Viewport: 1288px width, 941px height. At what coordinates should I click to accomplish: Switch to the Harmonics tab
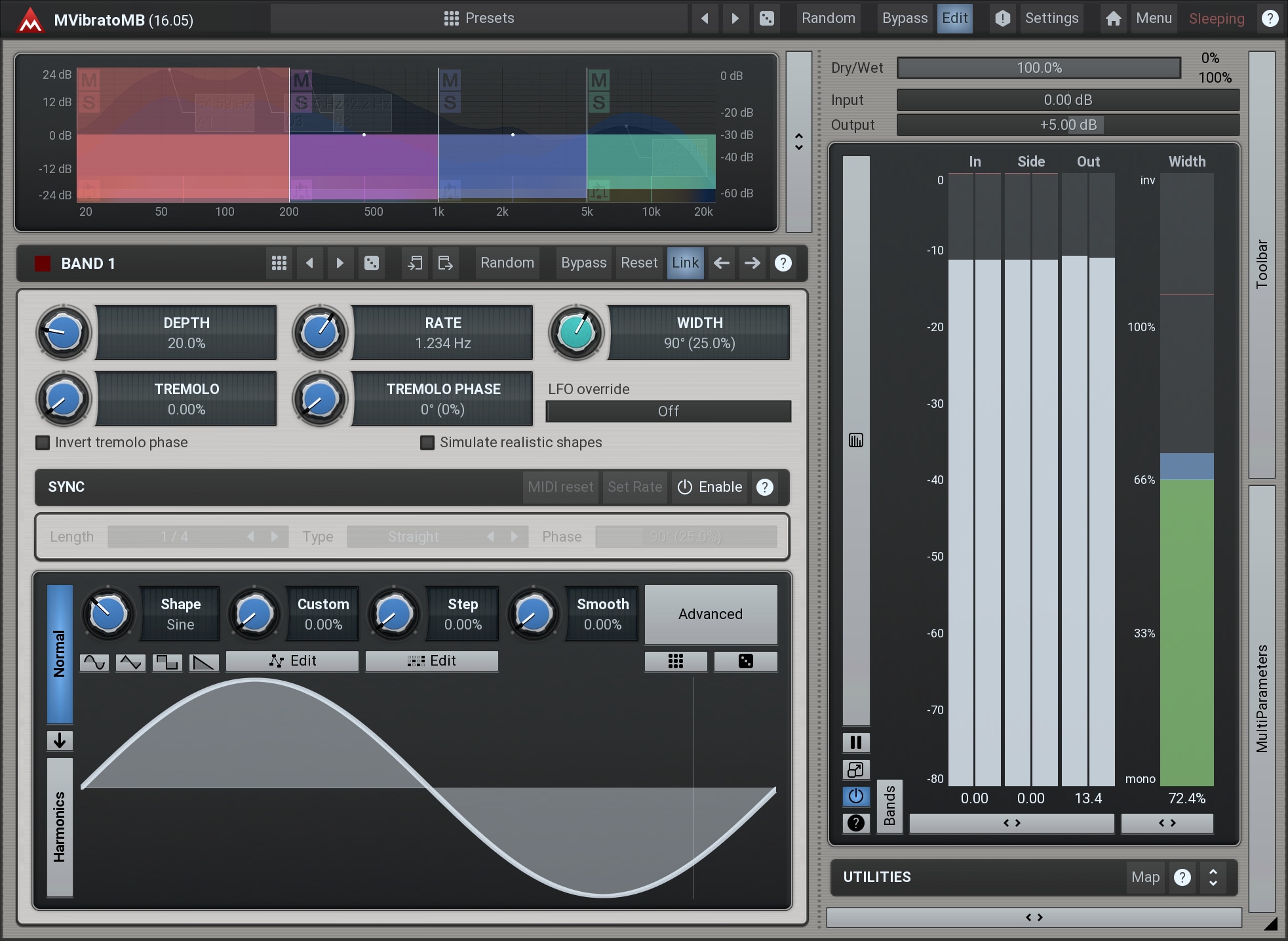60,827
